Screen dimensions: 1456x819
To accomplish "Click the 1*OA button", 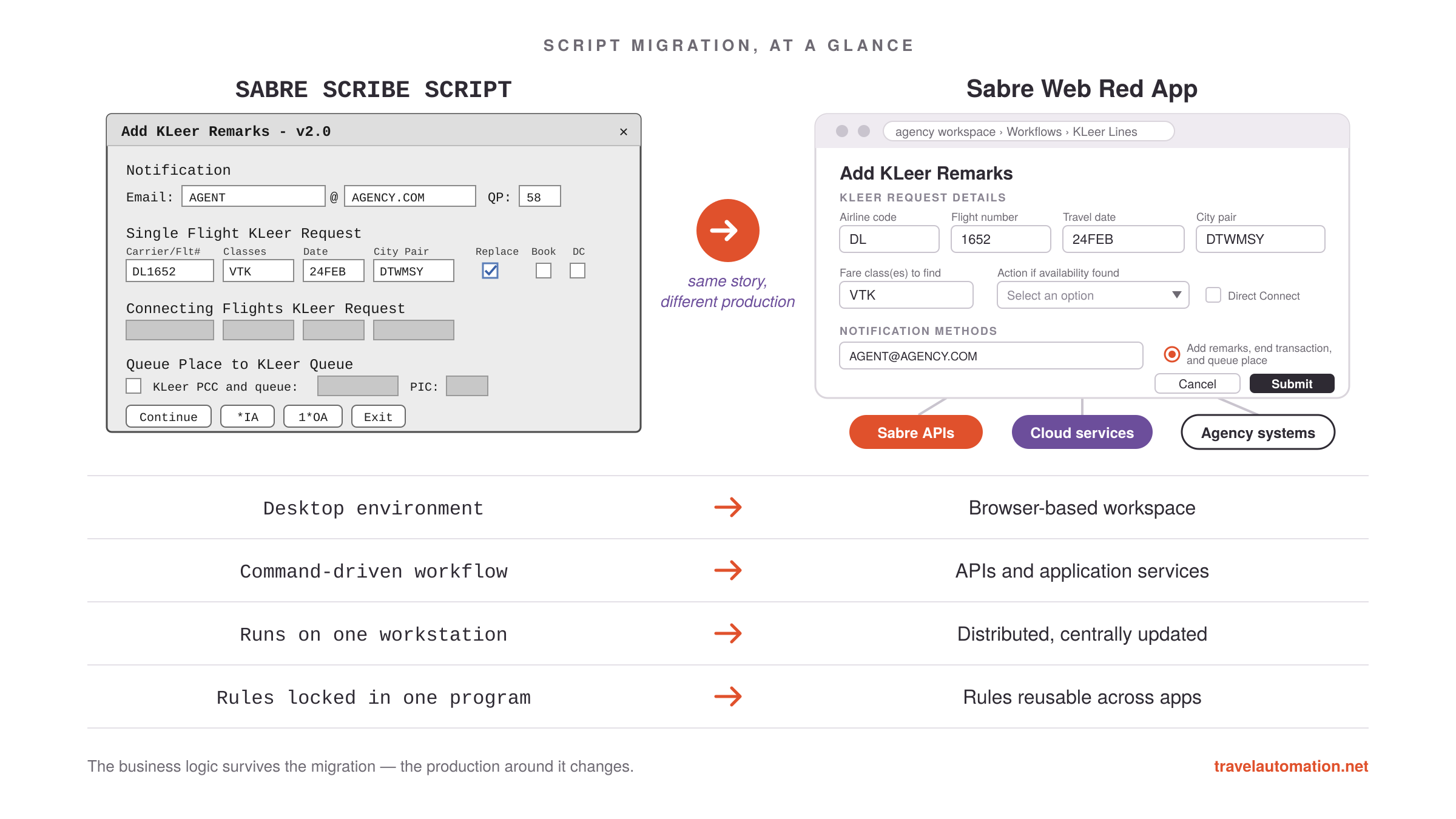I will (x=313, y=417).
